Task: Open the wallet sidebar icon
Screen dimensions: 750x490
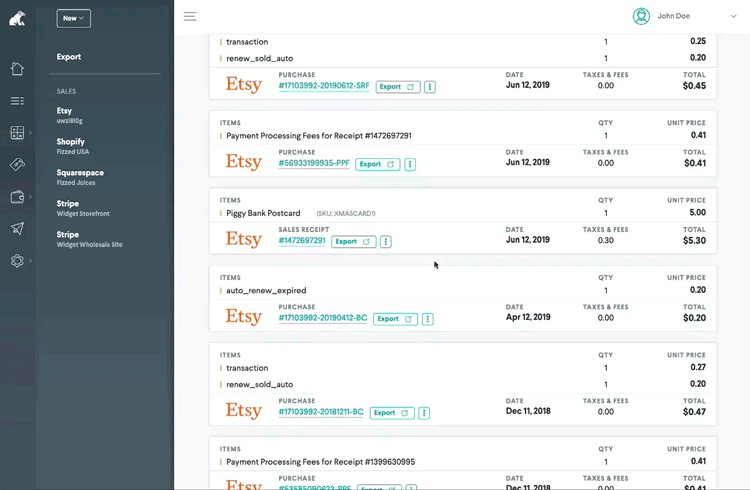Action: [17, 197]
